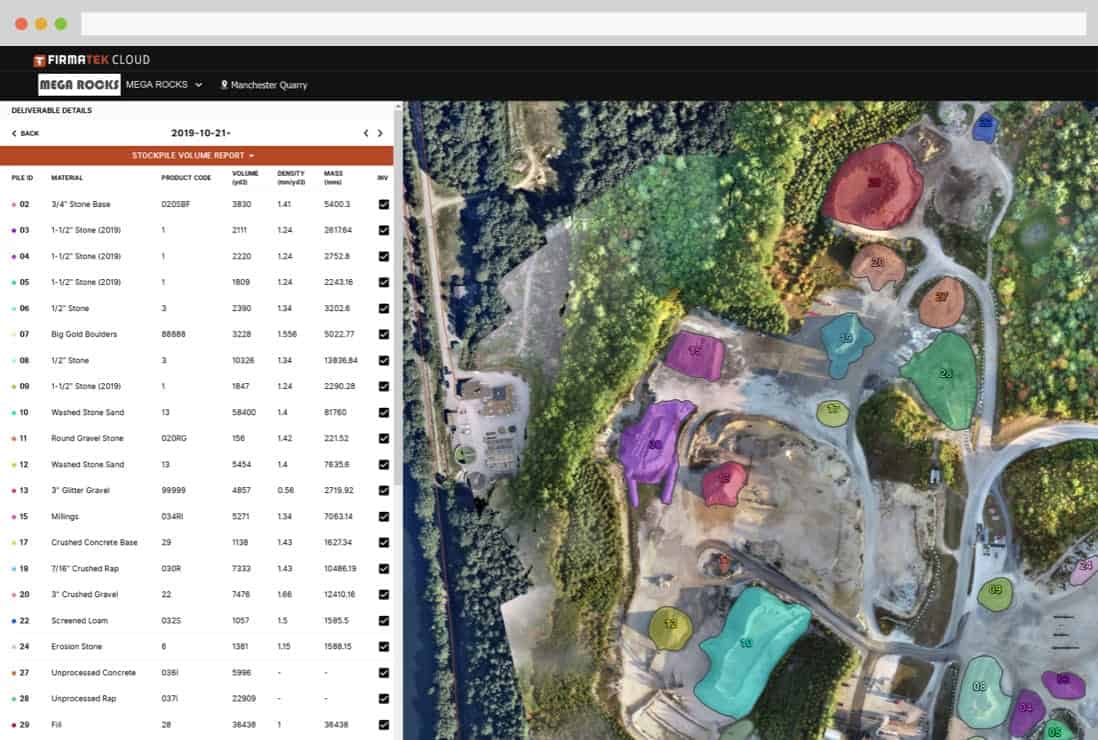Click the Manchester Quarry location pin
1098x740 pixels.
224,85
